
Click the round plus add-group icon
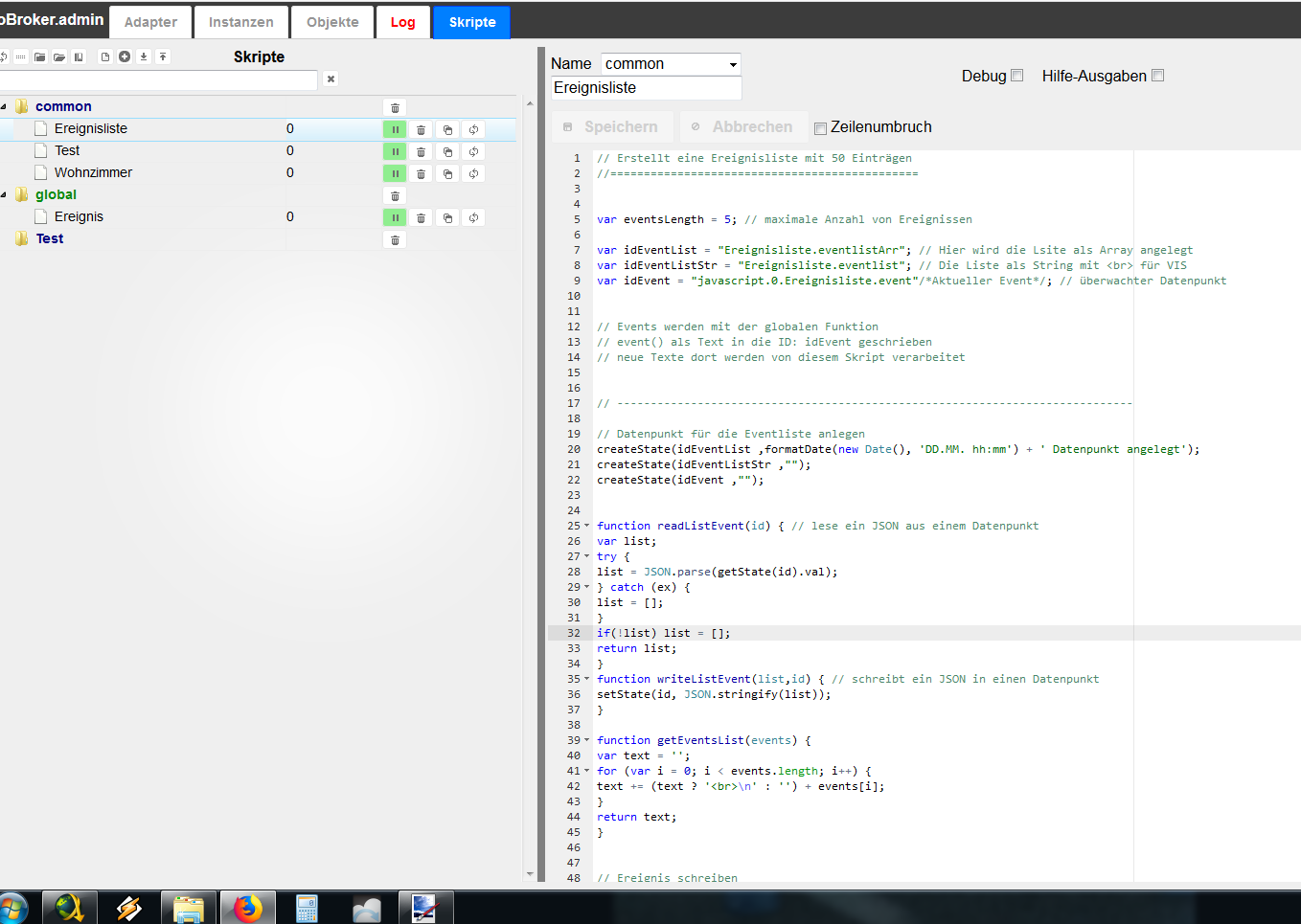[x=125, y=56]
